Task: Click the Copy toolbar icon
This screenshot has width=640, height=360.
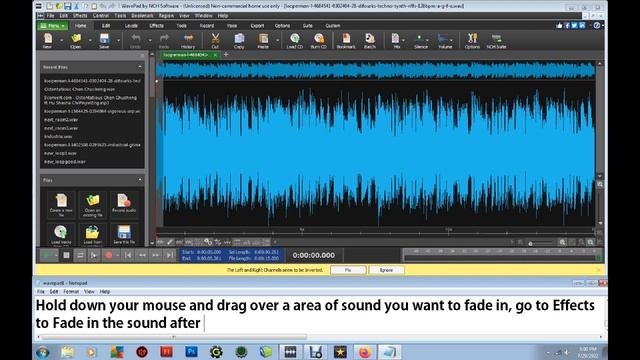Action: pyautogui.click(x=239, y=41)
